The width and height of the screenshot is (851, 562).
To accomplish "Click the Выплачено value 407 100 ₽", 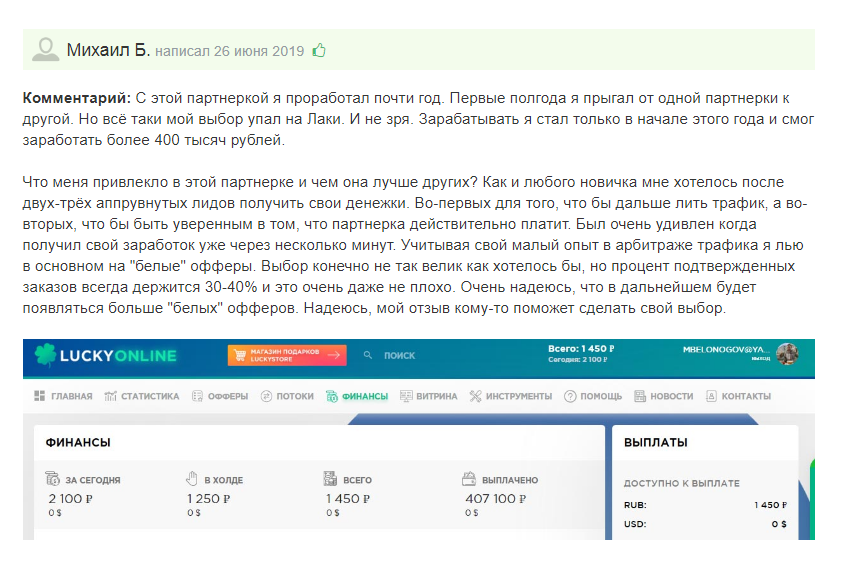I will tap(496, 499).
